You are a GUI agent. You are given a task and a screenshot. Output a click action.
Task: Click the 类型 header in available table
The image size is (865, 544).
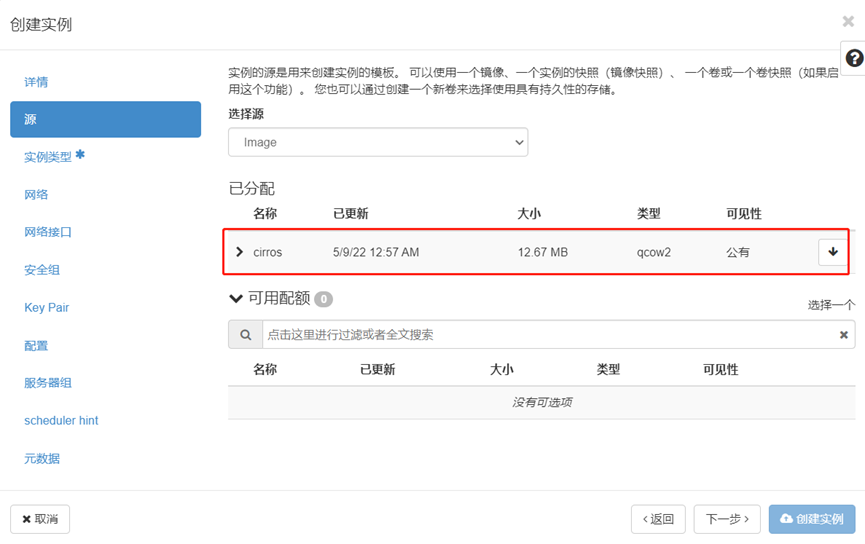(608, 369)
